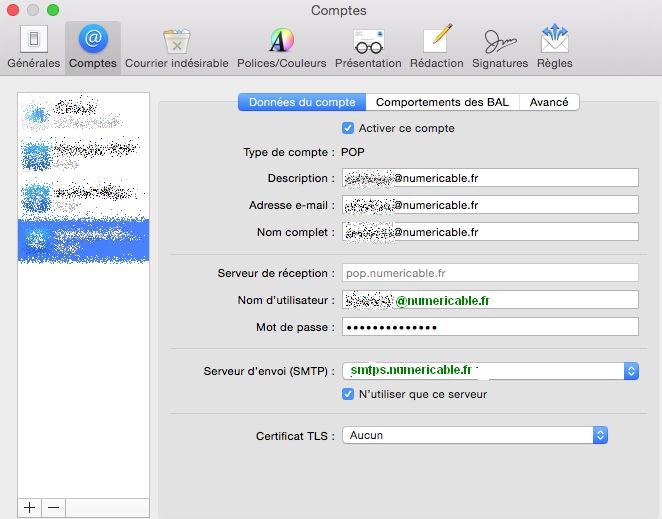Toggle N'utiliser que ce serveur
Image resolution: width=662 pixels, height=519 pixels.
pos(348,394)
